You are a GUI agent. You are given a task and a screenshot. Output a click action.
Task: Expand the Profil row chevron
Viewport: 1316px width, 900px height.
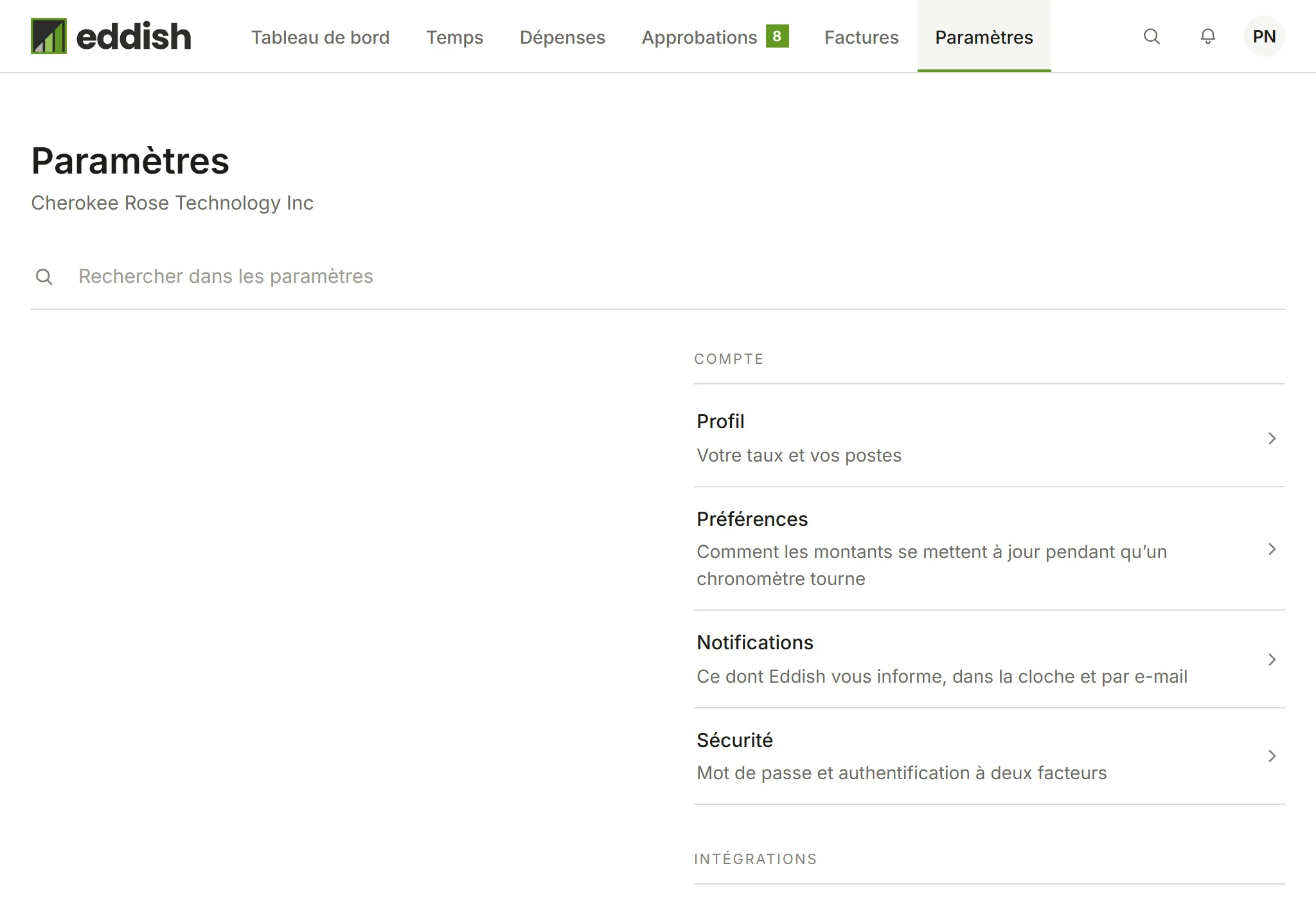coord(1272,438)
